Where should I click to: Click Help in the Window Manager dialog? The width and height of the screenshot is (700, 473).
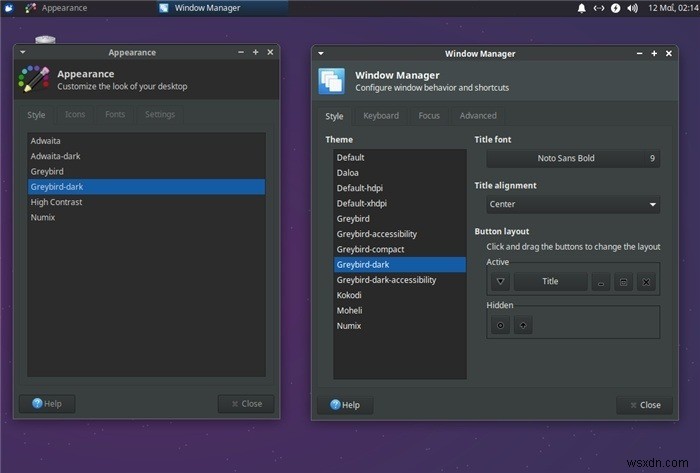[x=345, y=405]
